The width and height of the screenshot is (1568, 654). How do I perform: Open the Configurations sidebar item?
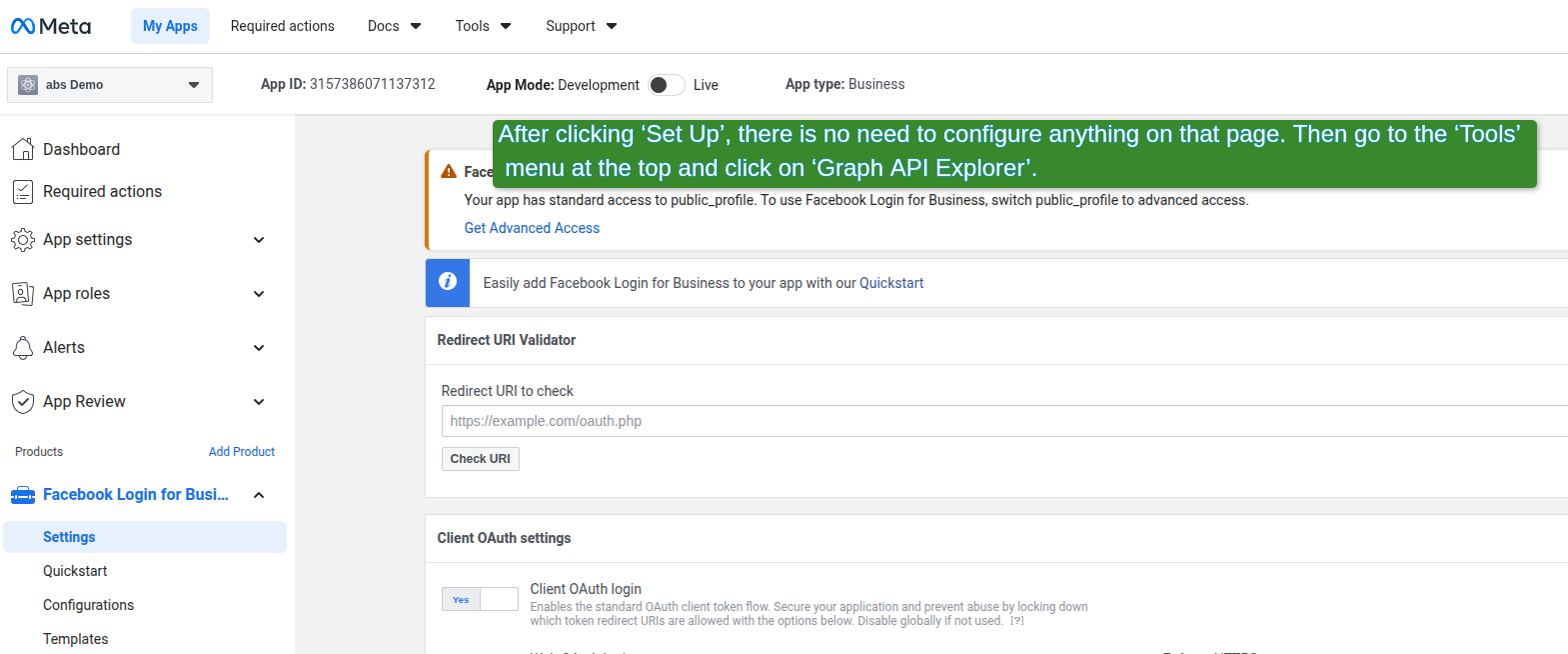pyautogui.click(x=88, y=605)
